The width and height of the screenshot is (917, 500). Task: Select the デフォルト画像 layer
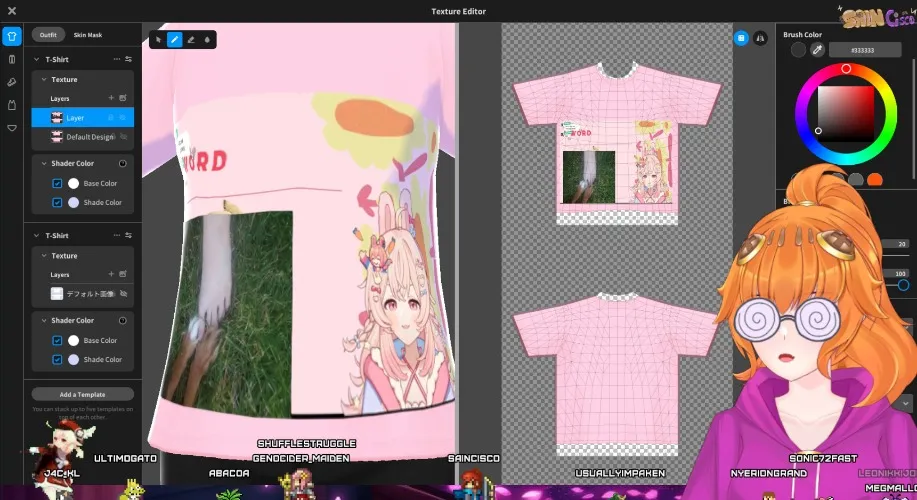point(82,294)
